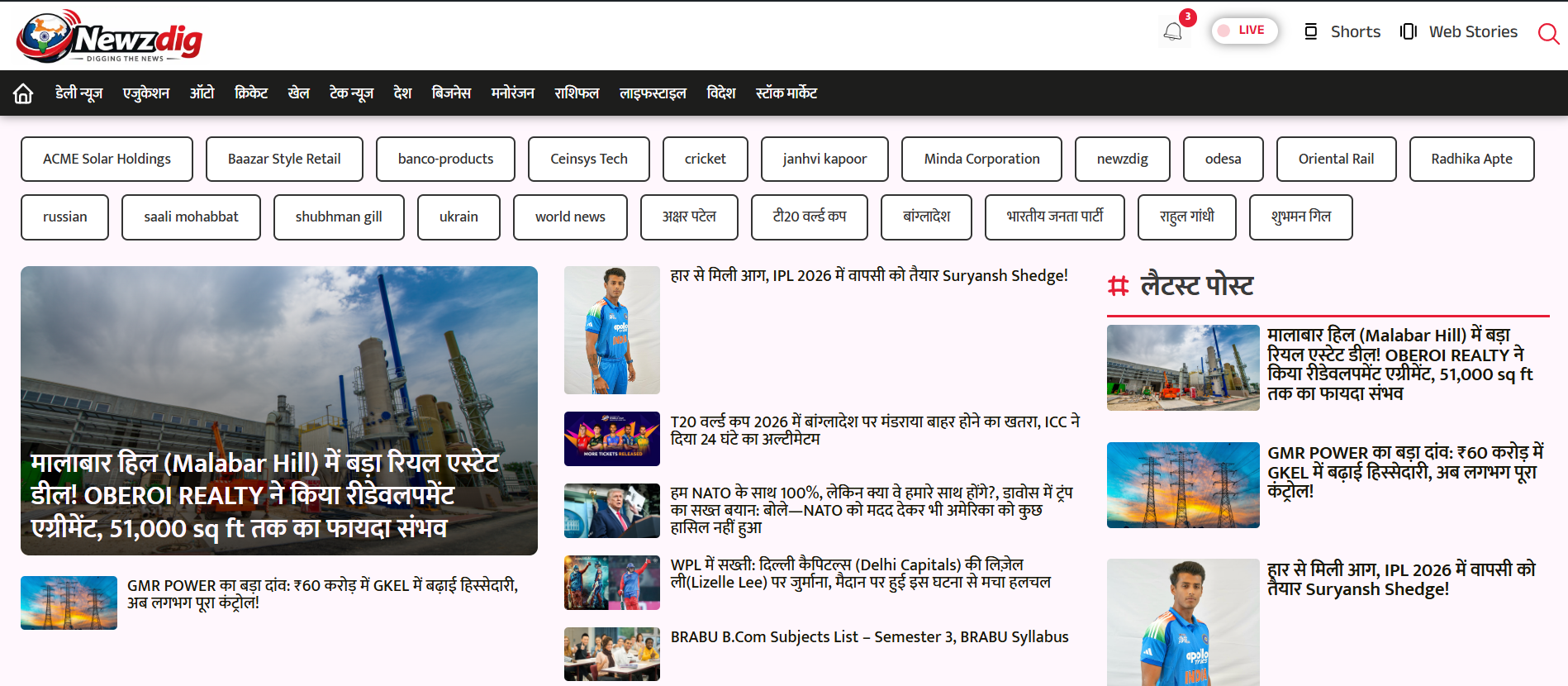1568x686 pixels.
Task: Click the राहुल गांधी tag
Action: [1186, 217]
